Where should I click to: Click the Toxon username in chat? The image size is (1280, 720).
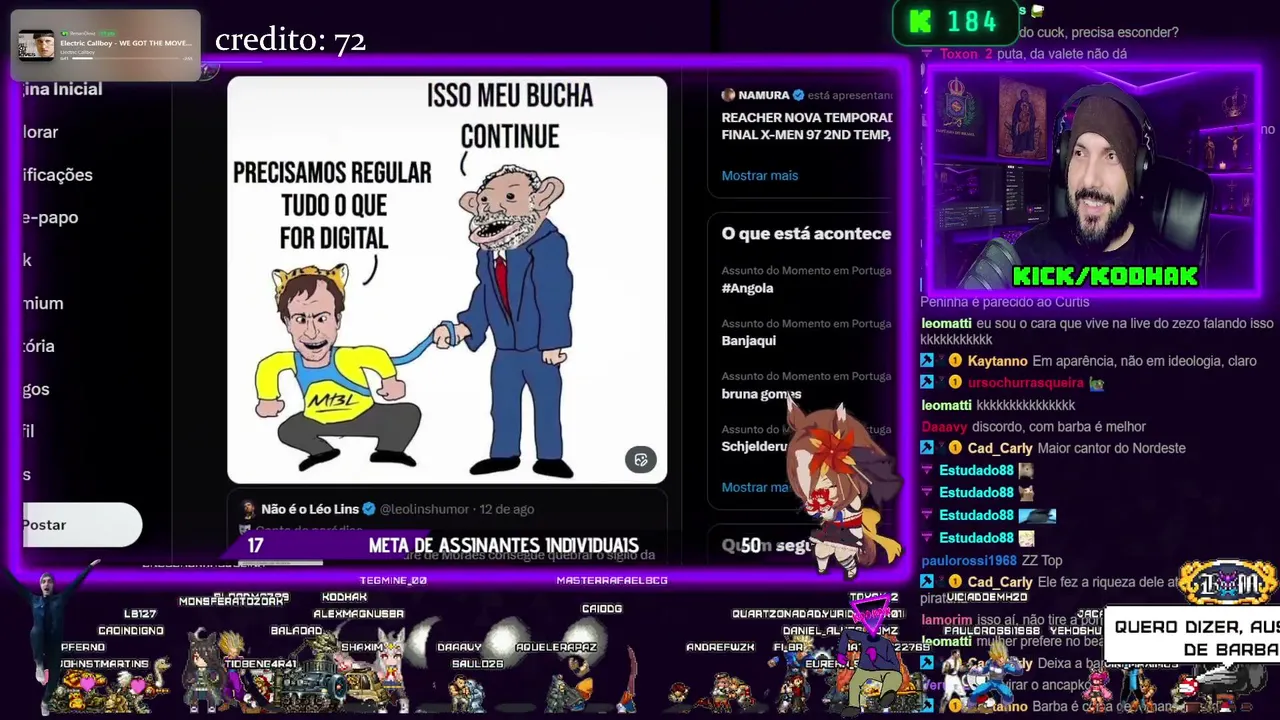[959, 54]
